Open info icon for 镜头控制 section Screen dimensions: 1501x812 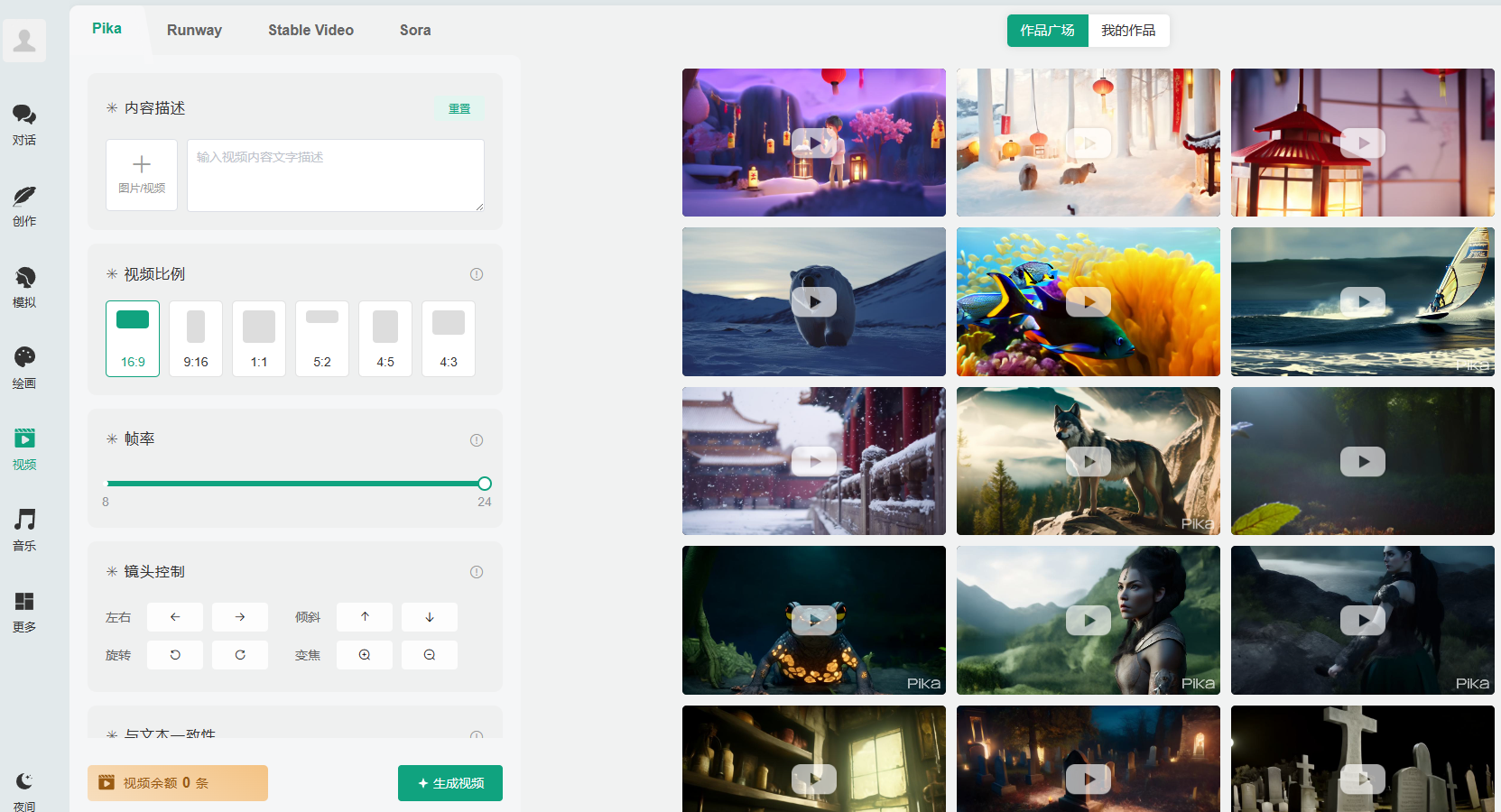(x=477, y=572)
